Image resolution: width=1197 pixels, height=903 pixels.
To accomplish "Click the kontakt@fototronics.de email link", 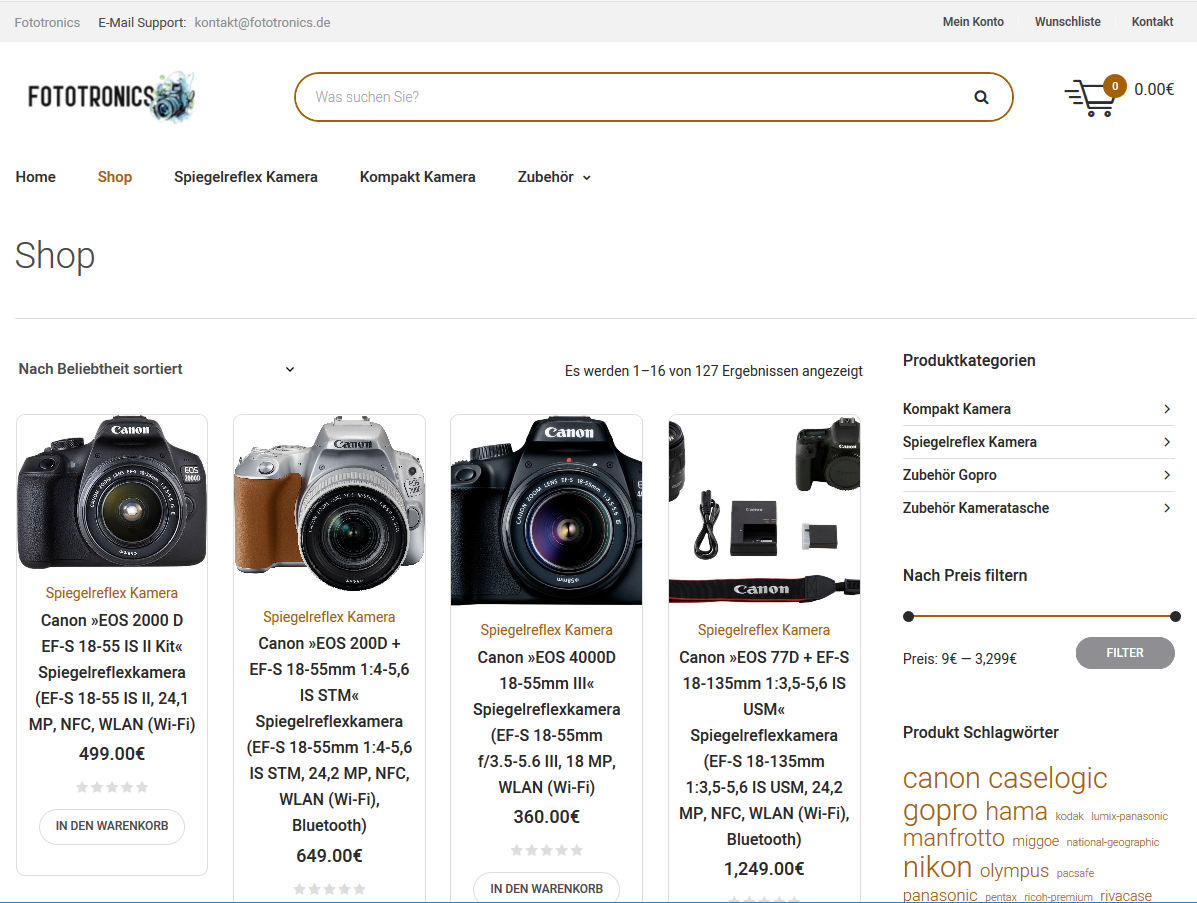I will [263, 23].
